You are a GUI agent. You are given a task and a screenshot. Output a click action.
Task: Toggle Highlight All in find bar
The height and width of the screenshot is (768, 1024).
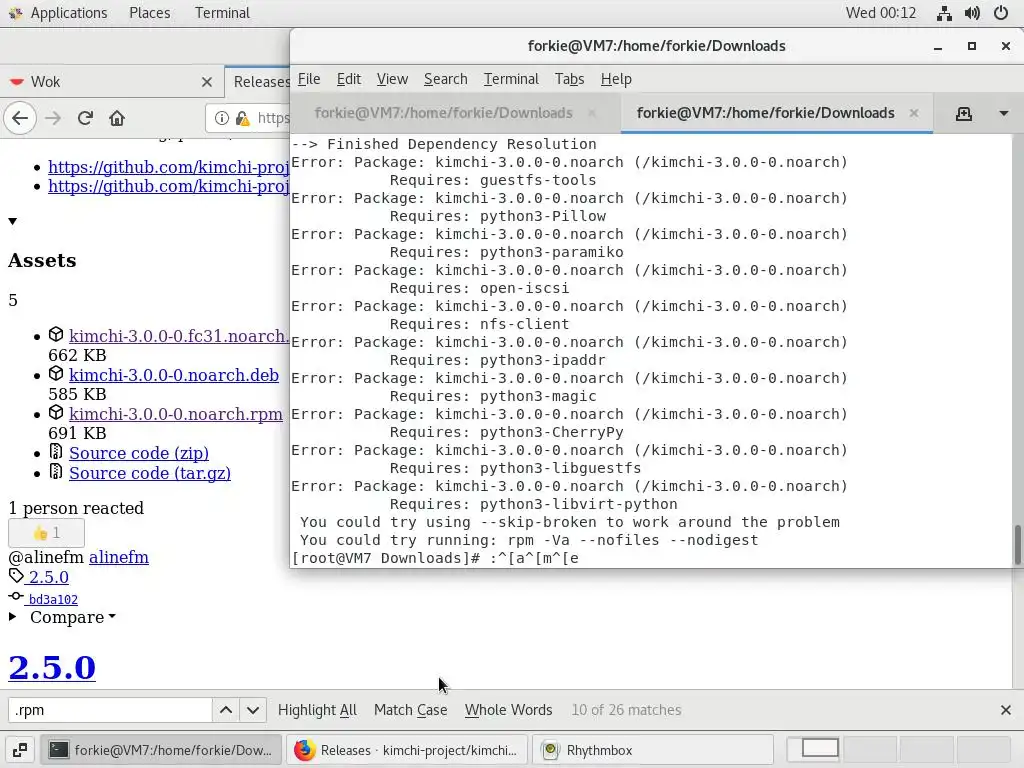coord(317,710)
